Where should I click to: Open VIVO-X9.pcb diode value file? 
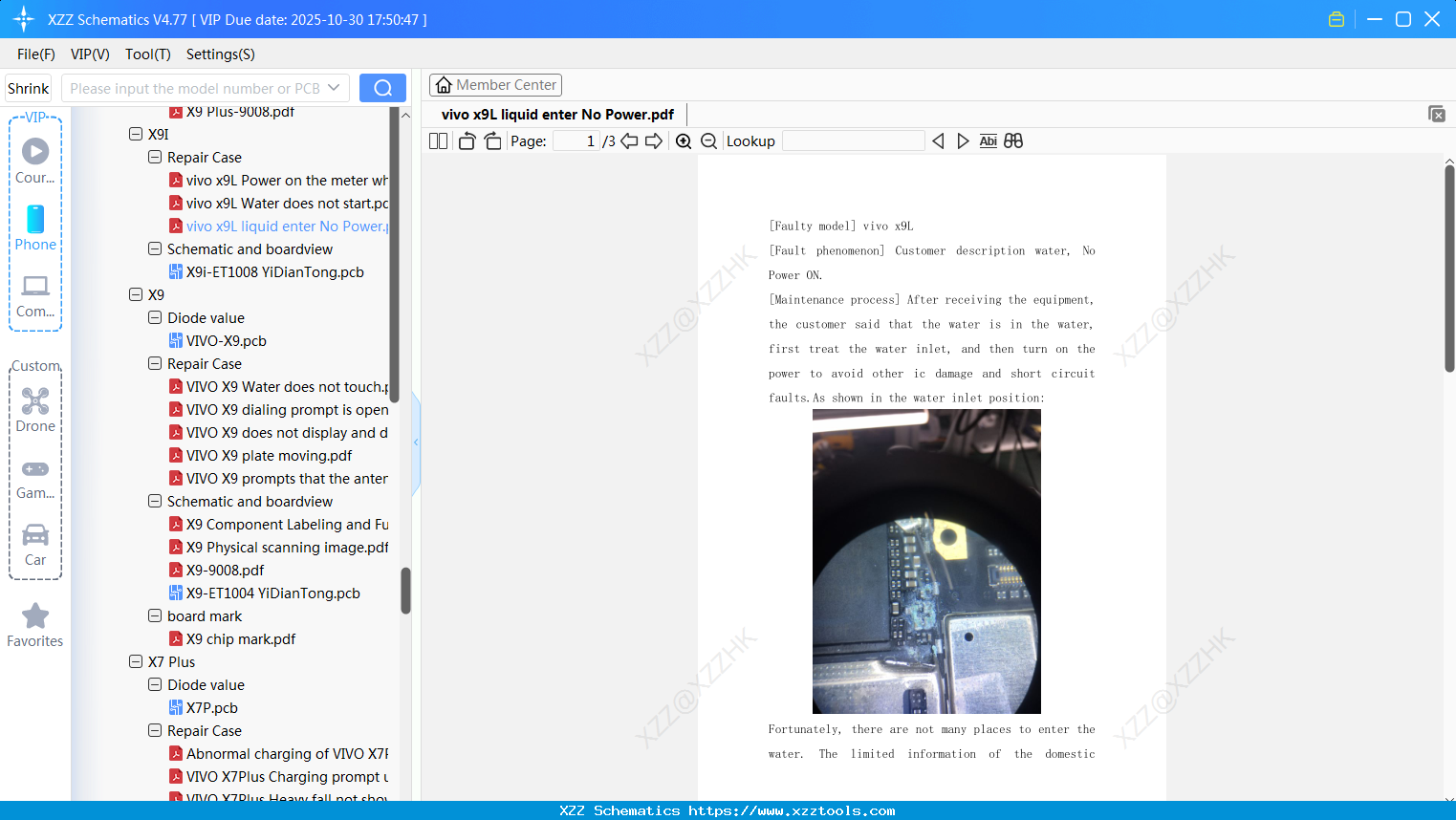[x=218, y=340]
